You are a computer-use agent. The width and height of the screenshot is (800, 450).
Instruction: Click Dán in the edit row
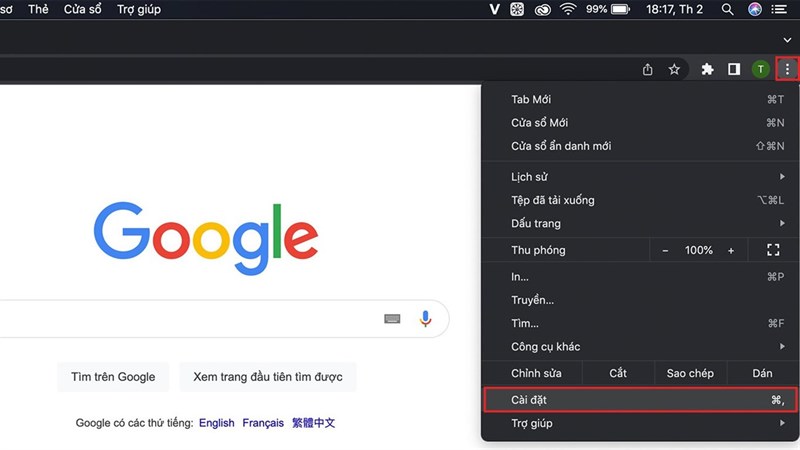(x=762, y=373)
